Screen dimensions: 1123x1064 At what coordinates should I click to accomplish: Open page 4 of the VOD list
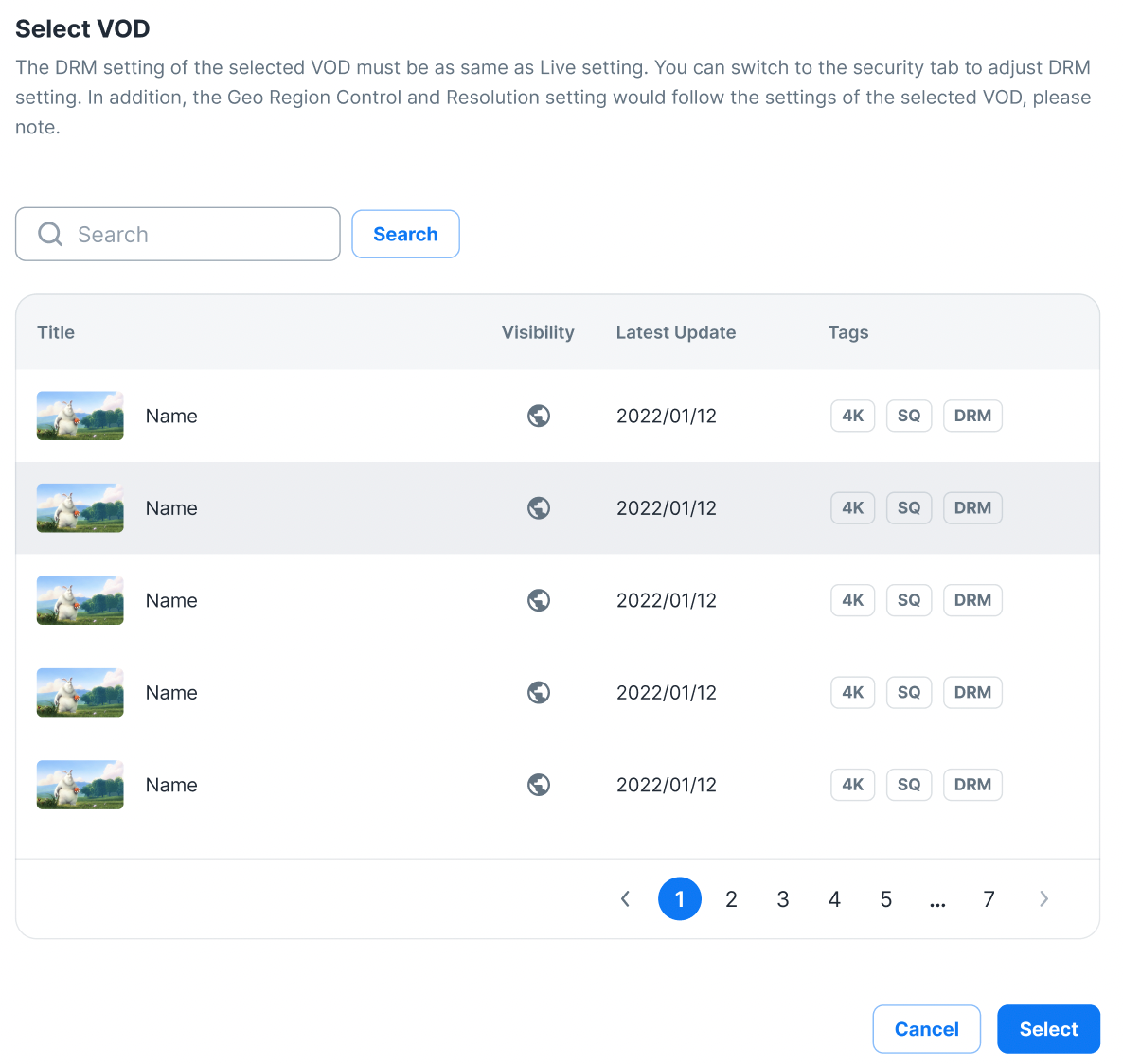point(834,899)
